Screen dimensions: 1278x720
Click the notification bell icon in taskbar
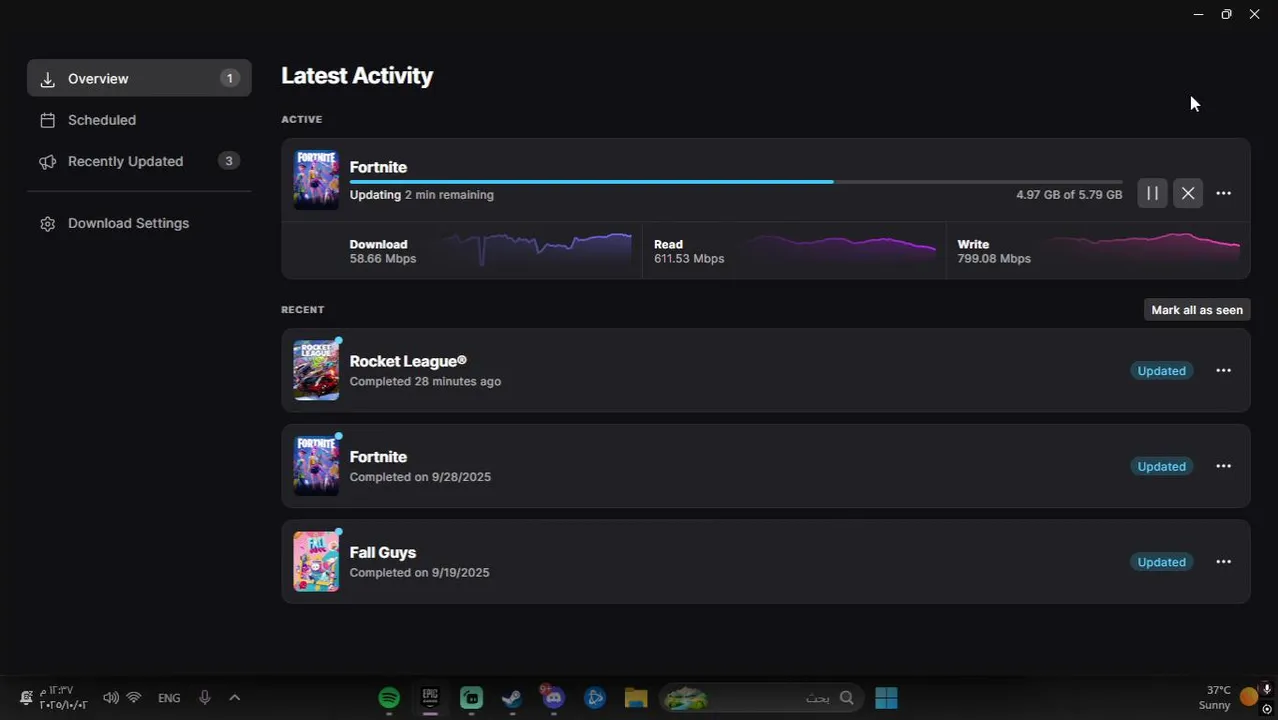(26, 698)
